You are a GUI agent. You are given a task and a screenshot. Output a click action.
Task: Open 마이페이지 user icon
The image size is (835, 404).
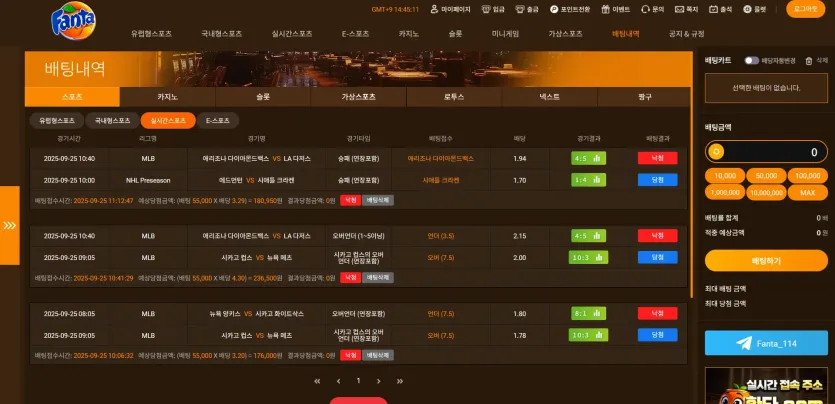(434, 9)
